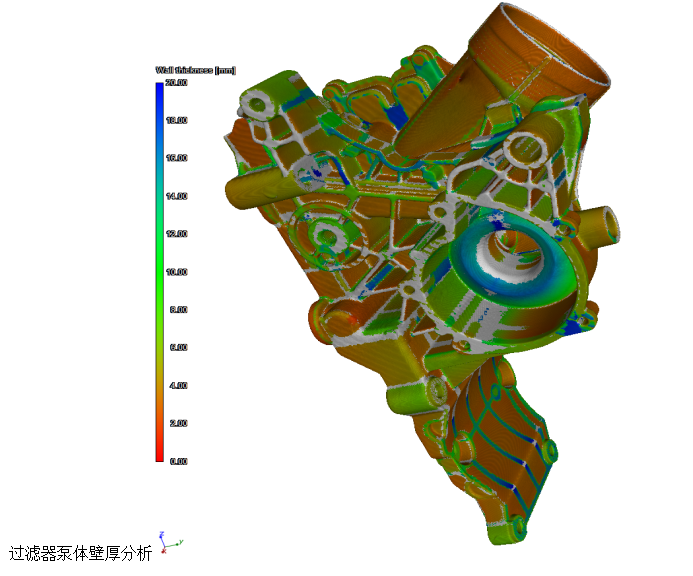Click the green Y axis of the triad

(x=175, y=543)
